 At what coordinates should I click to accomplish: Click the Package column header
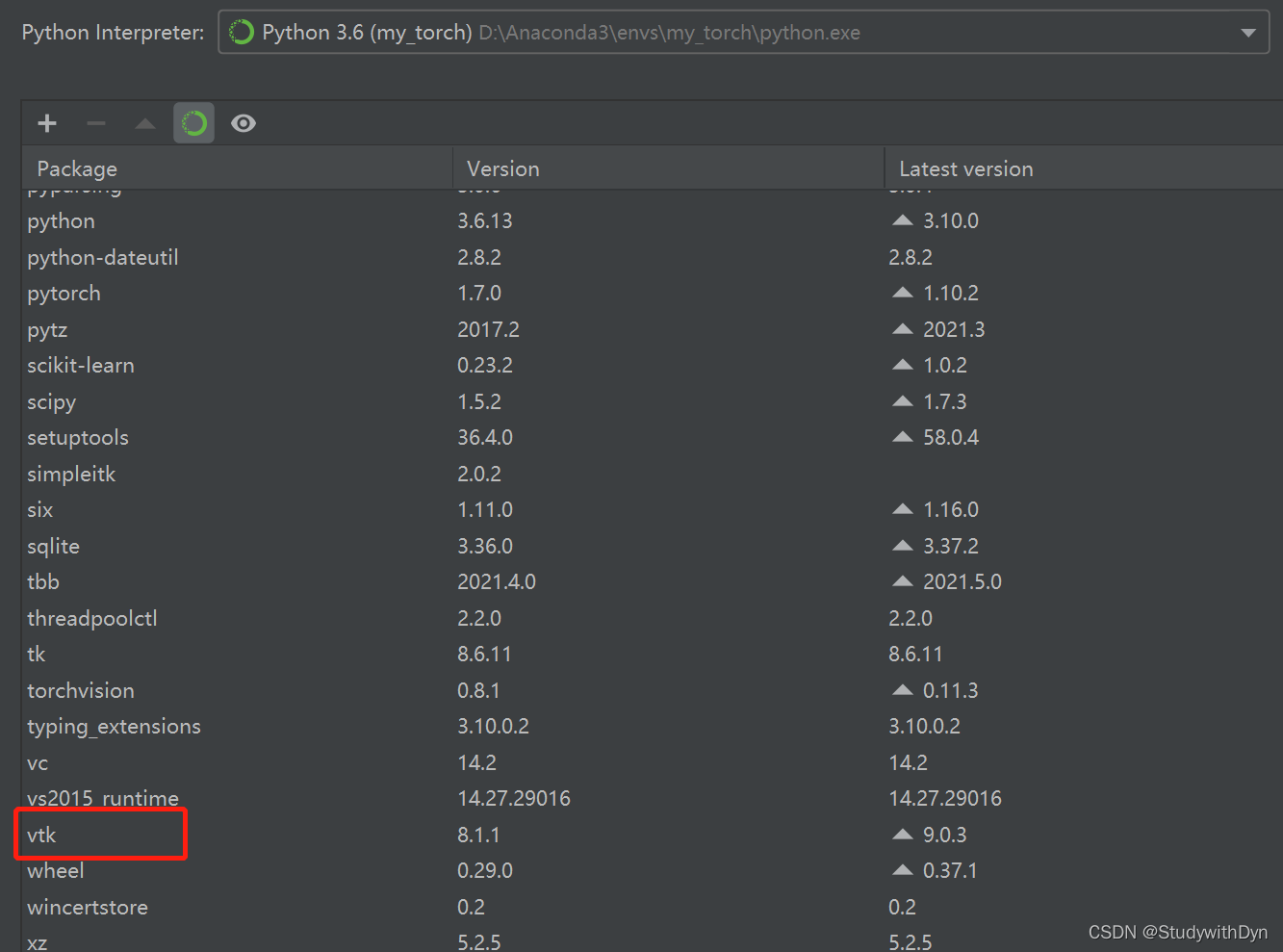237,168
